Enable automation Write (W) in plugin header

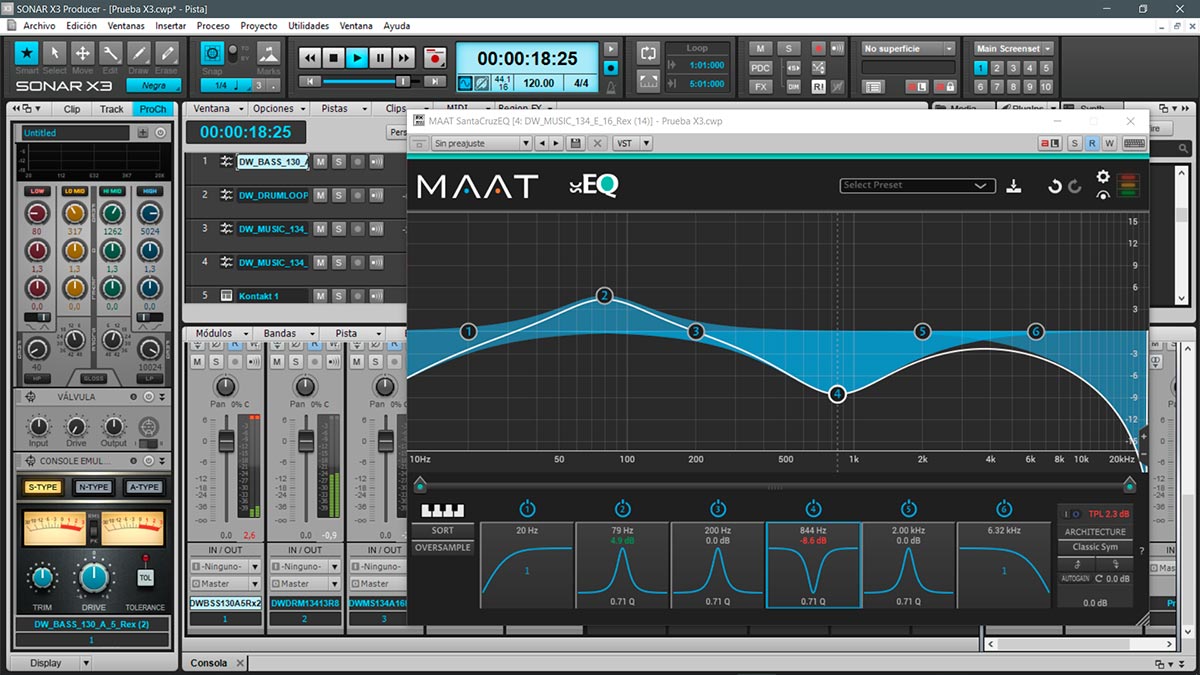tap(1109, 144)
